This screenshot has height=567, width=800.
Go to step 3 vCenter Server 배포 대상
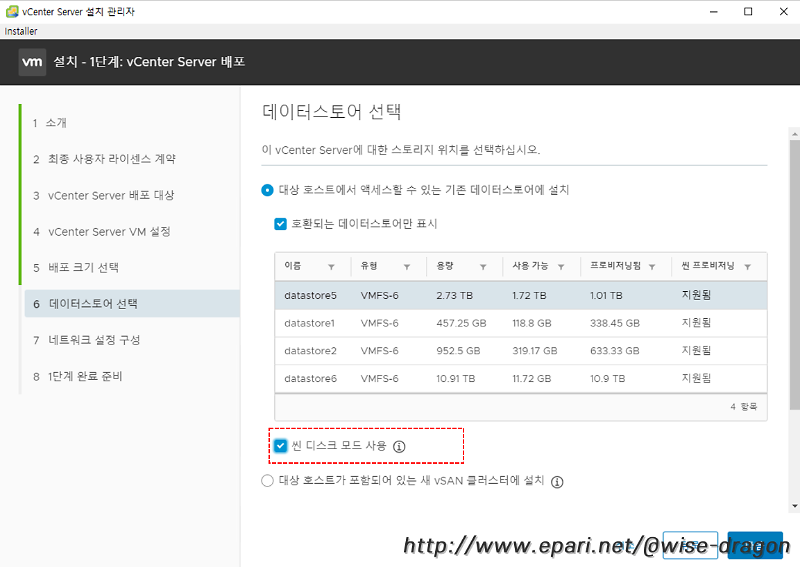pos(104,195)
